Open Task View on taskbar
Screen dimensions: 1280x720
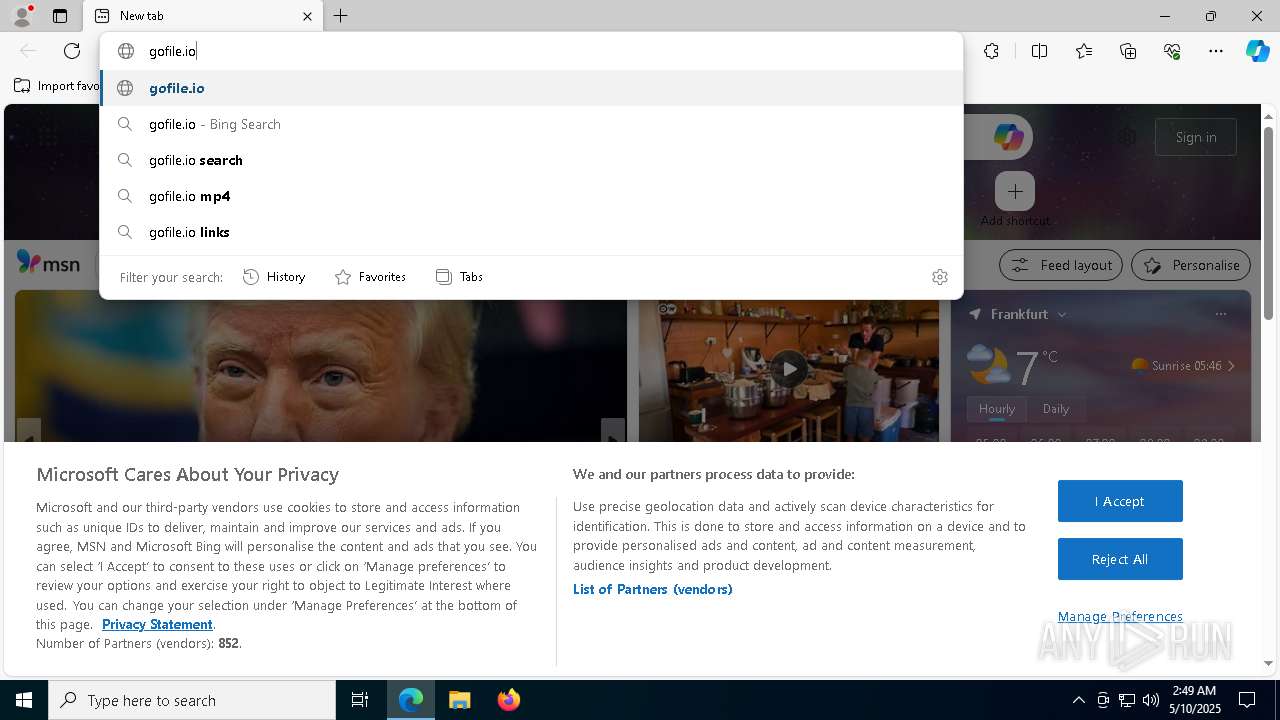pos(360,700)
